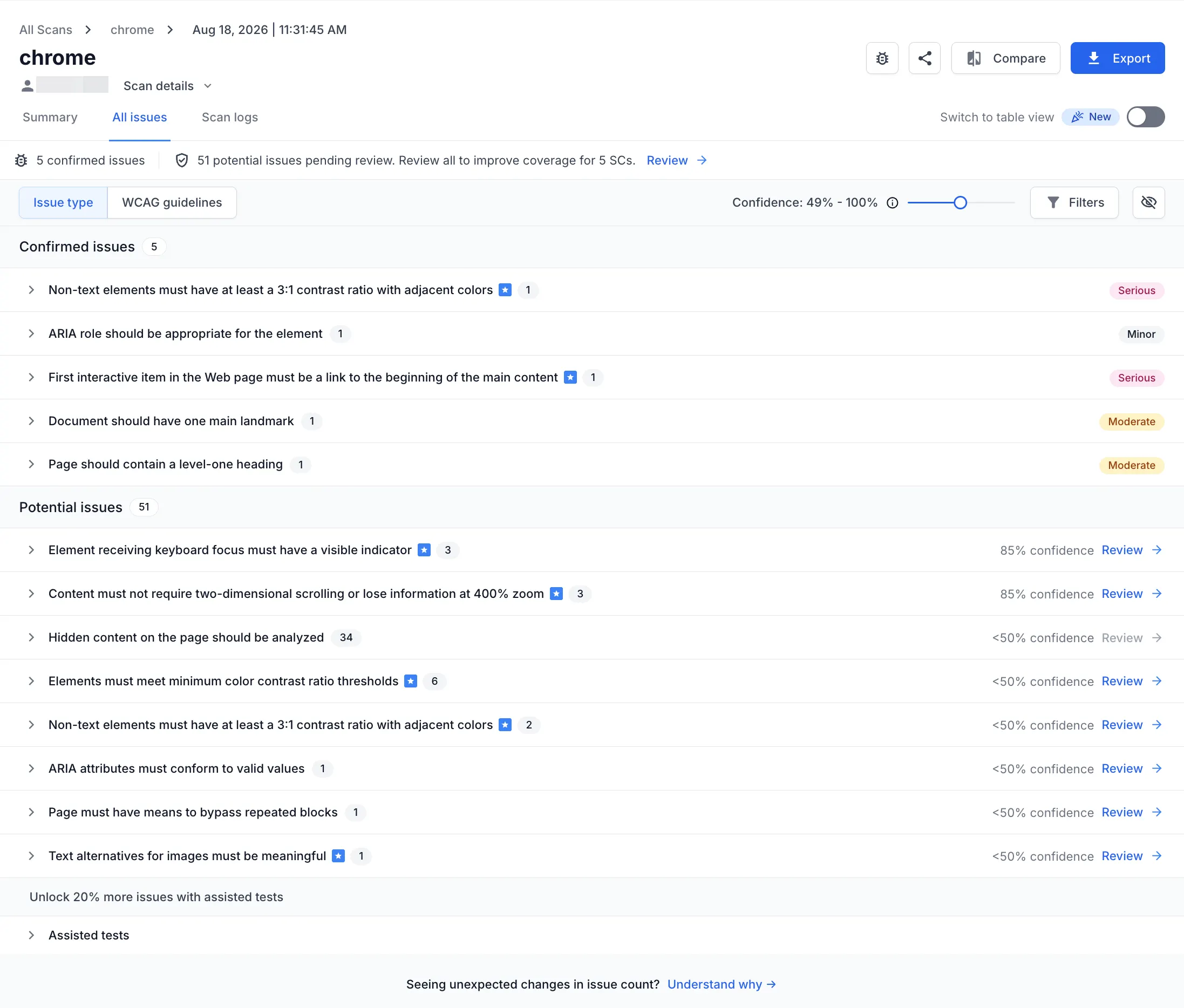1184x1008 pixels.
Task: Click the Understand why link
Action: point(721,985)
